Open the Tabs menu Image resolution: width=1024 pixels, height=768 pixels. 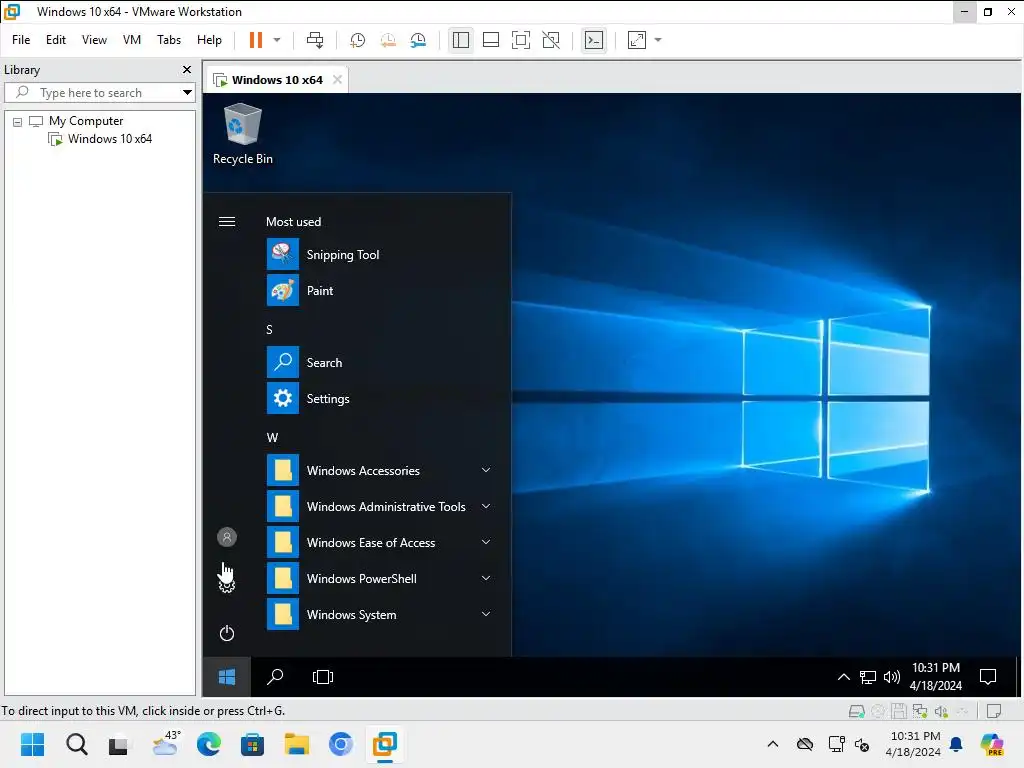pyautogui.click(x=168, y=40)
